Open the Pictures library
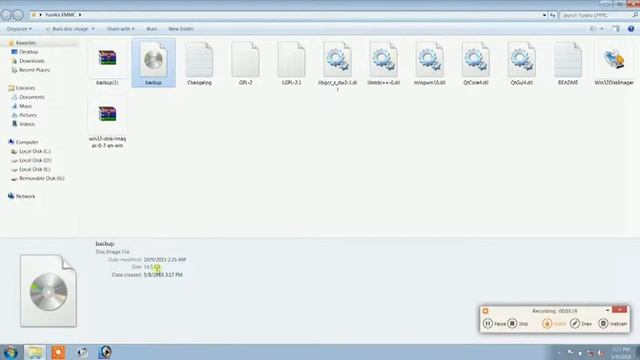The height and width of the screenshot is (360, 640). pyautogui.click(x=28, y=115)
